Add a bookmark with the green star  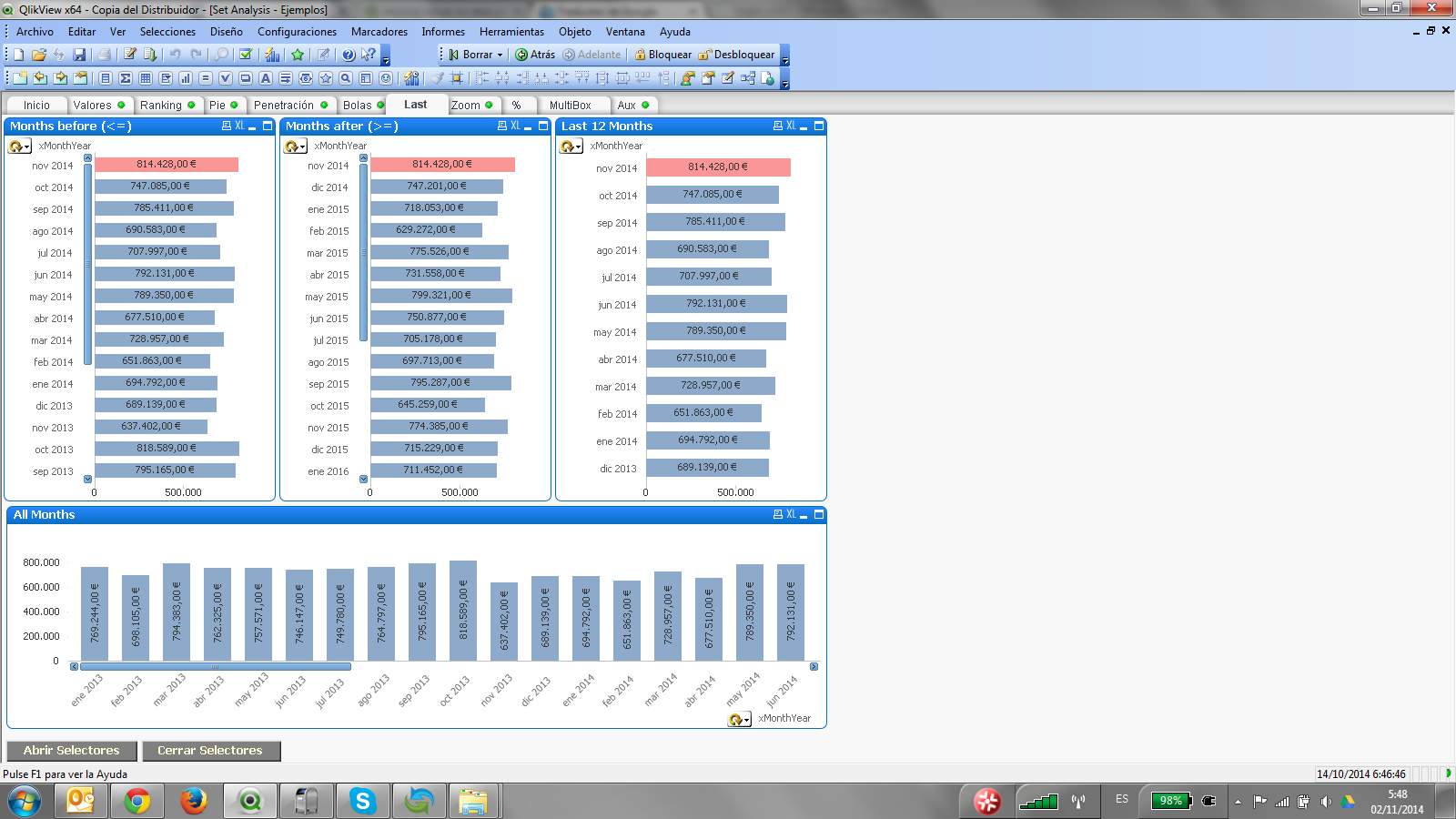(298, 55)
